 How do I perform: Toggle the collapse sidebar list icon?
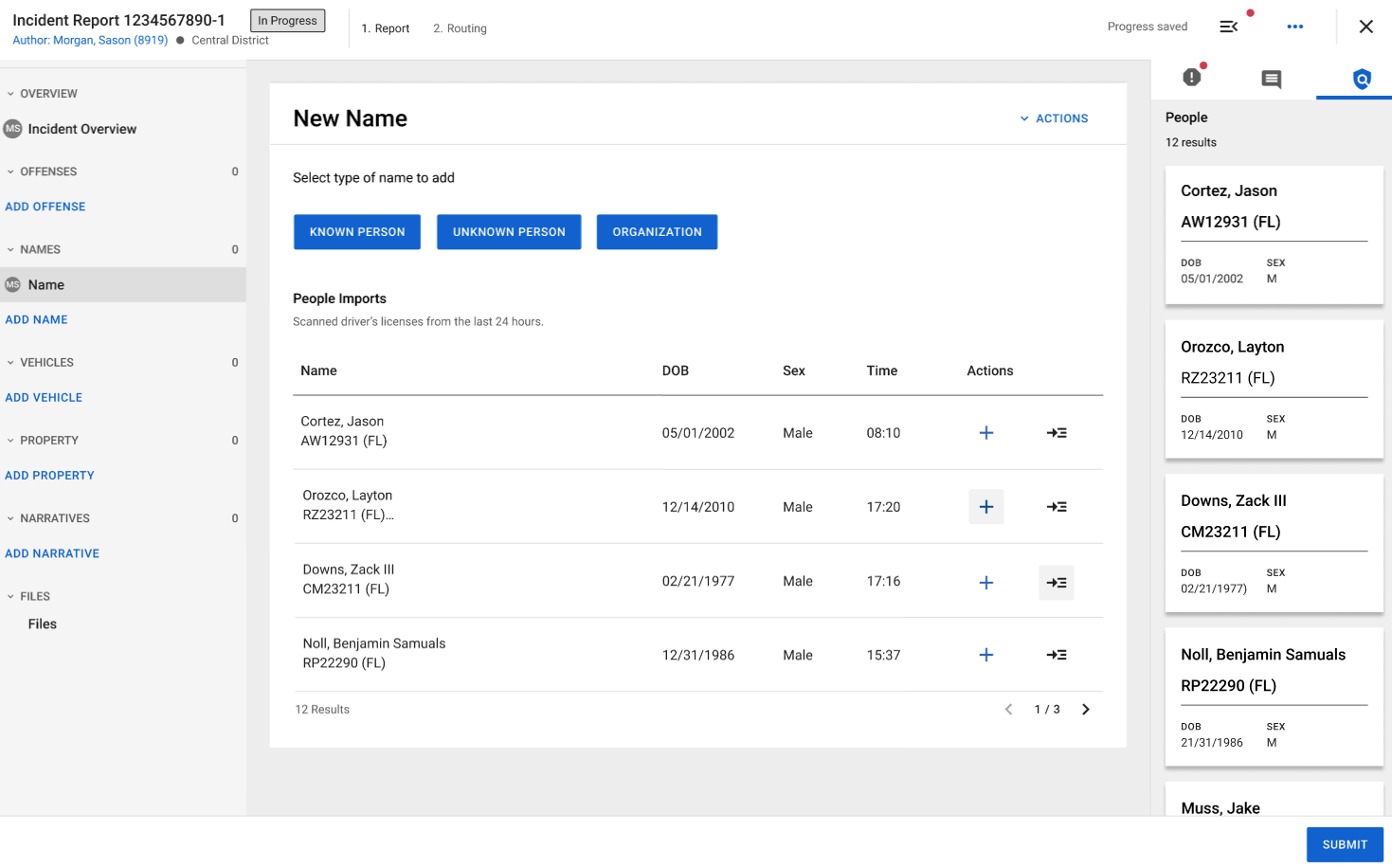(x=1228, y=27)
